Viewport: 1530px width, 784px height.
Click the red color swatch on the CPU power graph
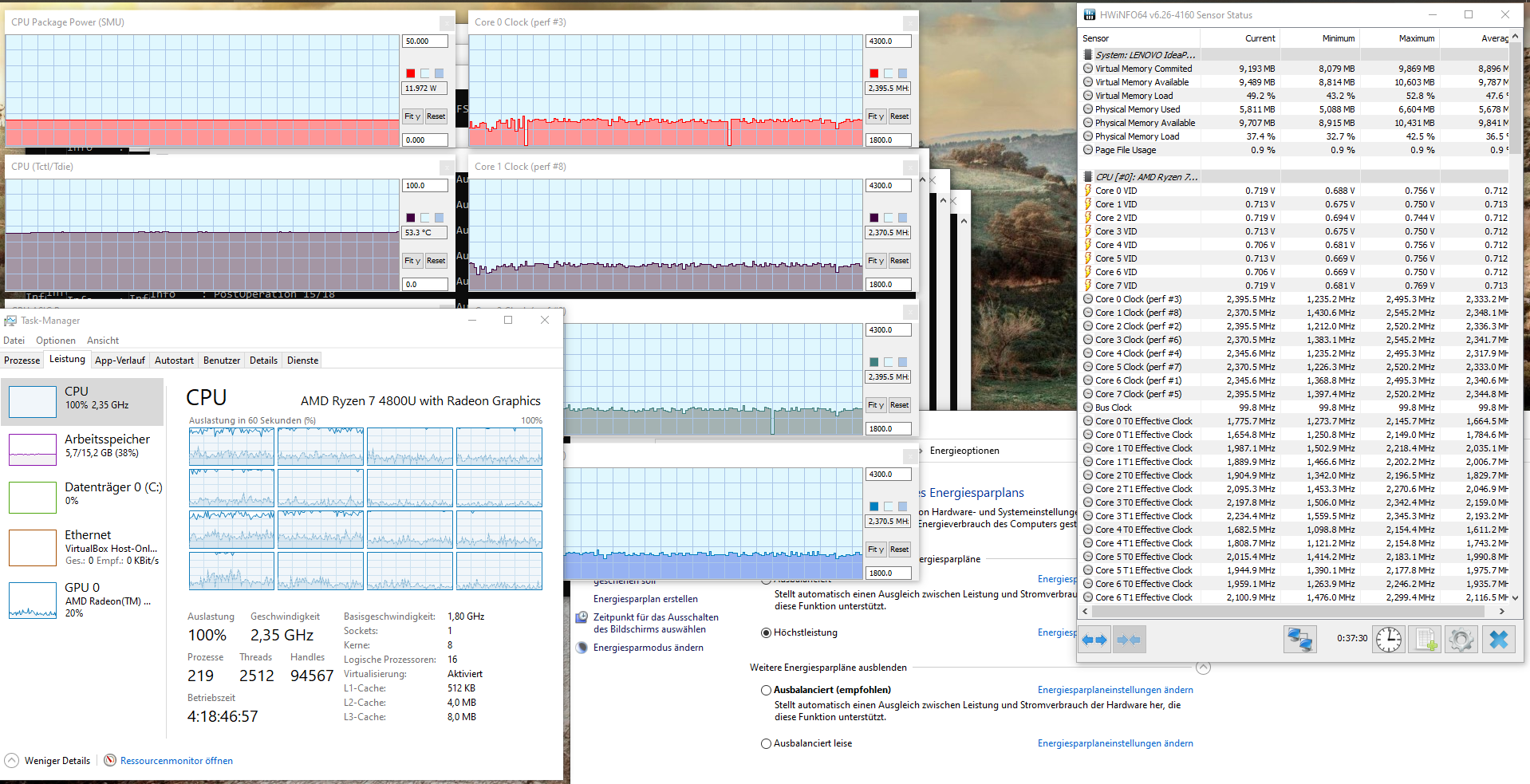pyautogui.click(x=409, y=73)
